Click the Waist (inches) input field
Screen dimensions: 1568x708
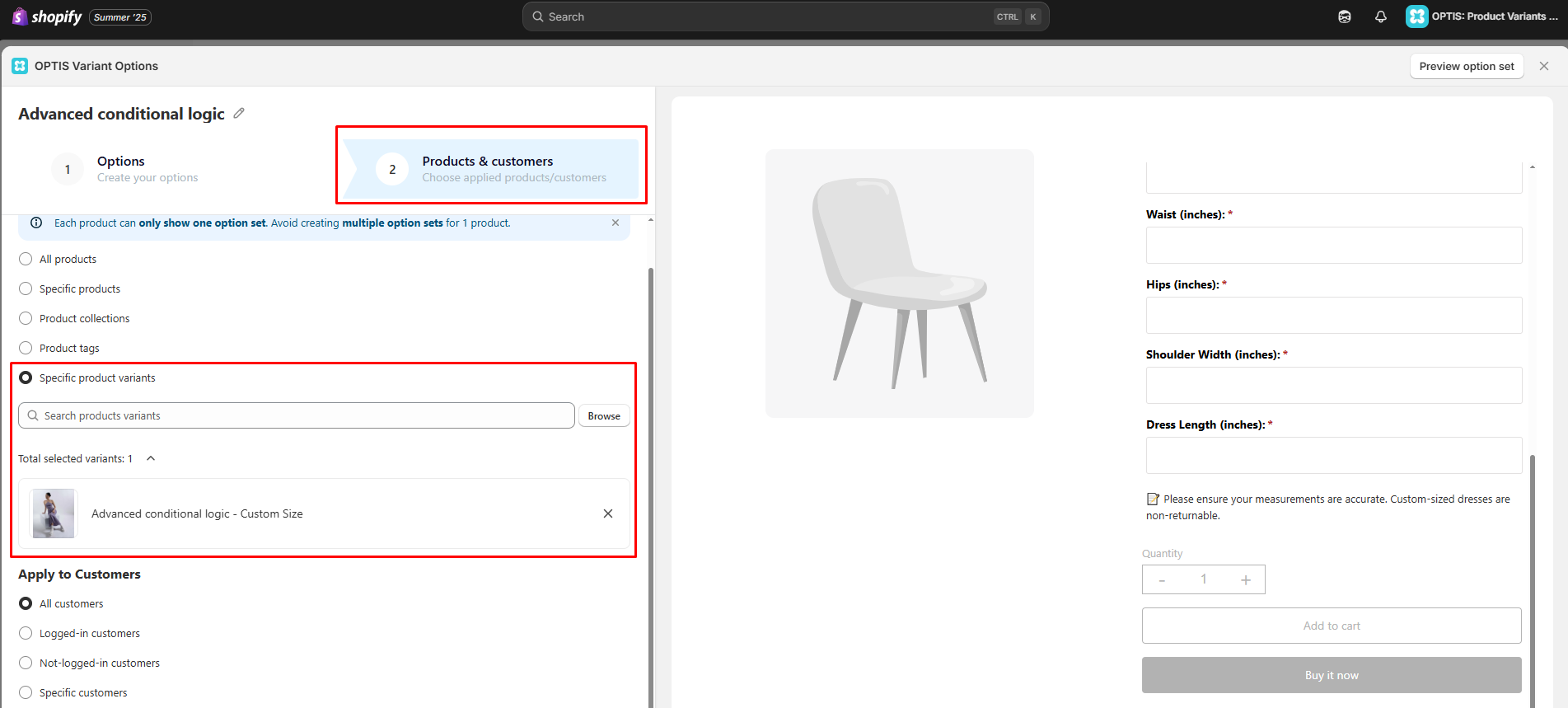pos(1333,245)
